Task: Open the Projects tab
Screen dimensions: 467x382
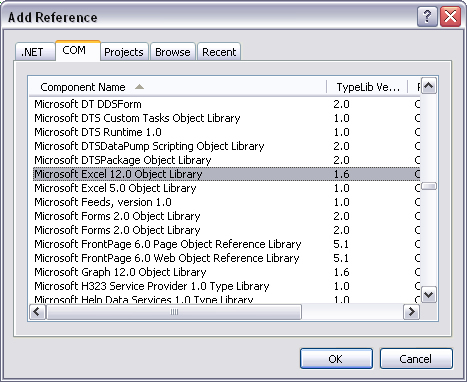Action: [124, 52]
